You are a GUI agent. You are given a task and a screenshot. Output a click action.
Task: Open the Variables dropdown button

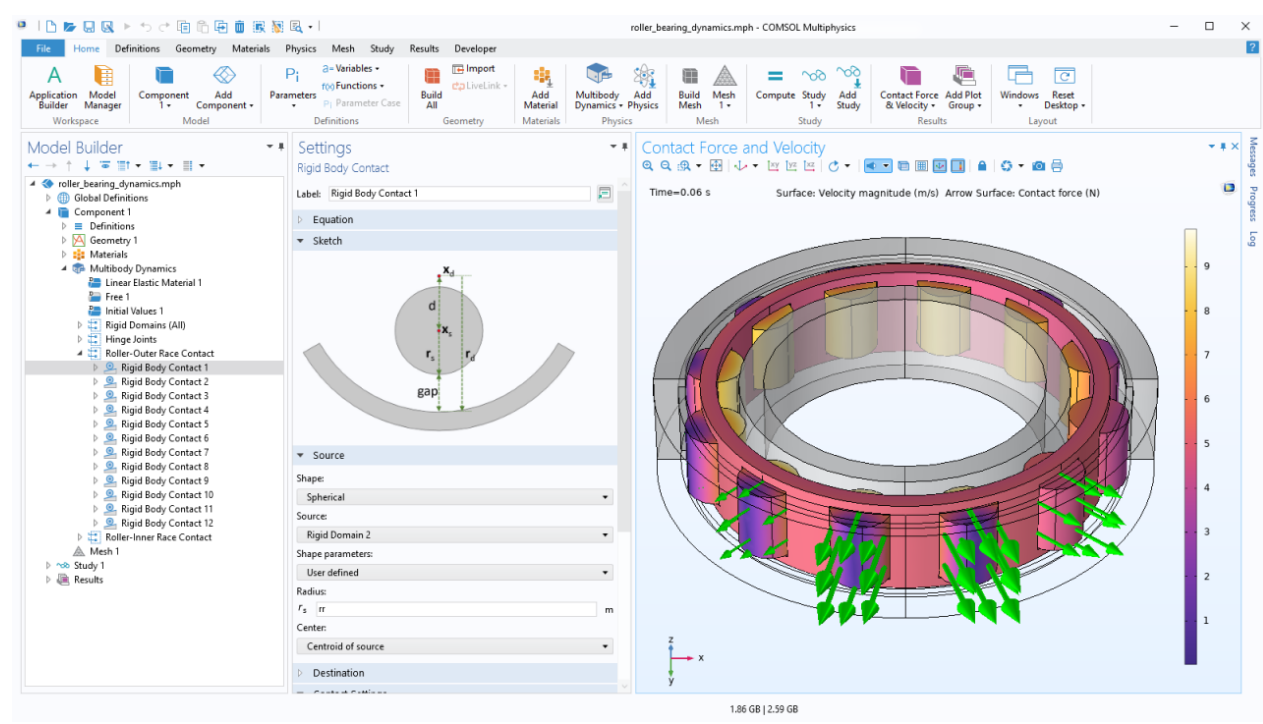point(351,68)
